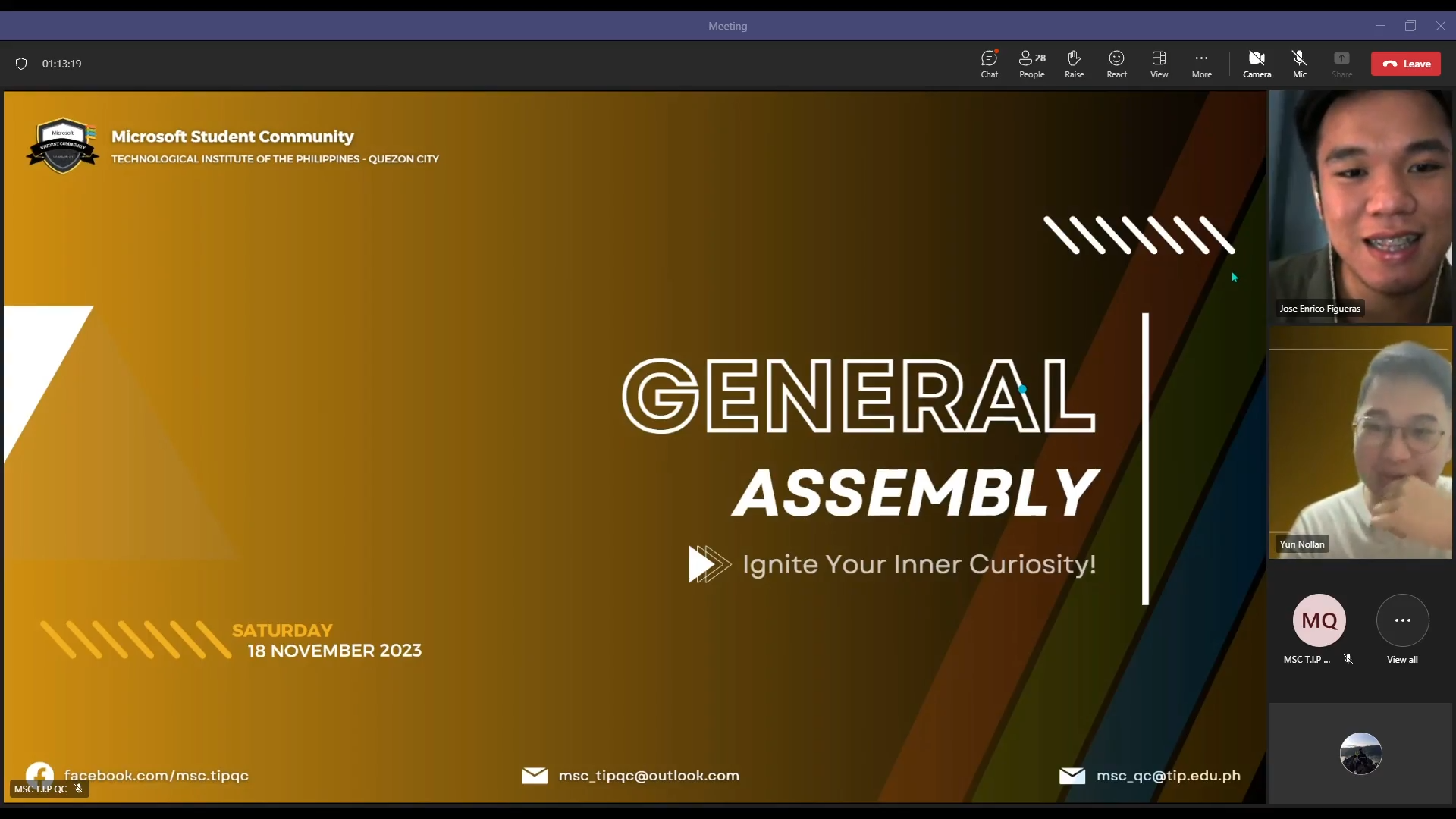Restore down the Meeting window
Screen dimensions: 1456x819
(1410, 26)
